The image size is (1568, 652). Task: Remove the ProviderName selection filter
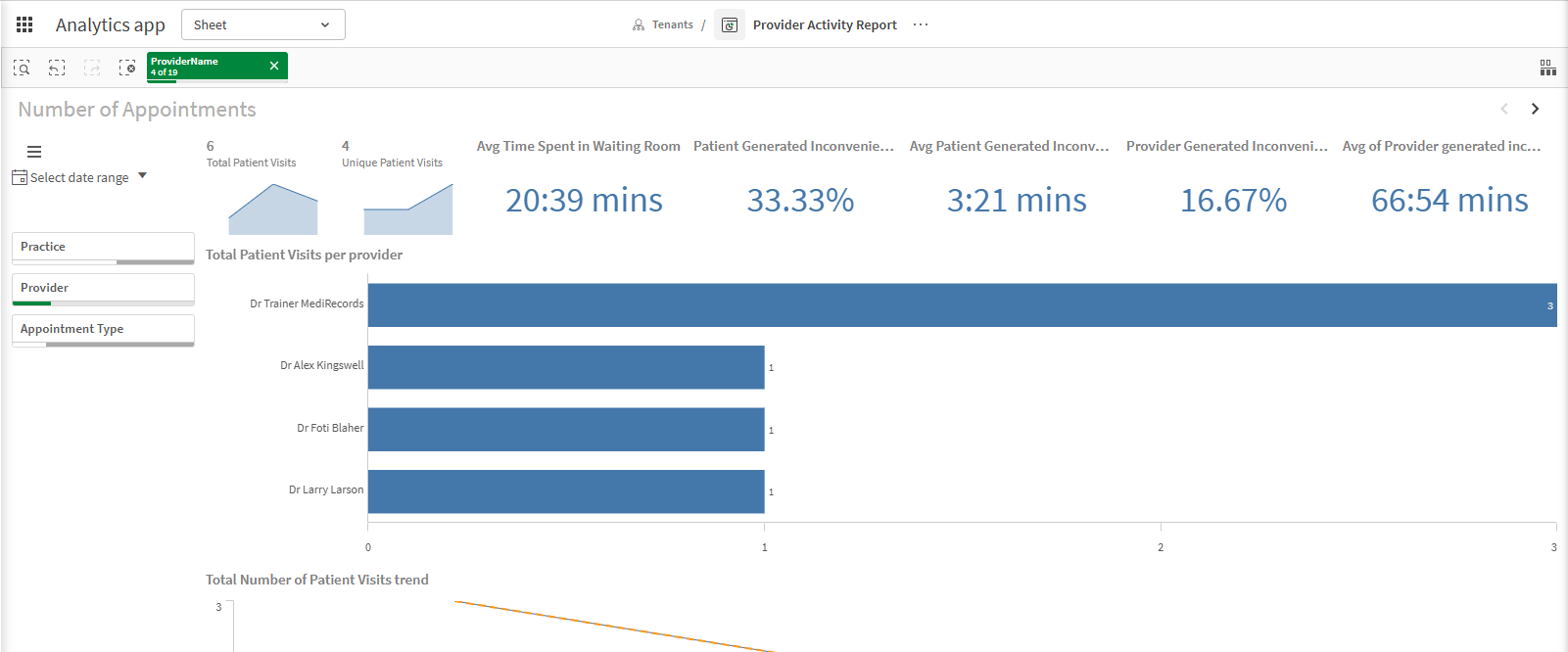point(274,66)
